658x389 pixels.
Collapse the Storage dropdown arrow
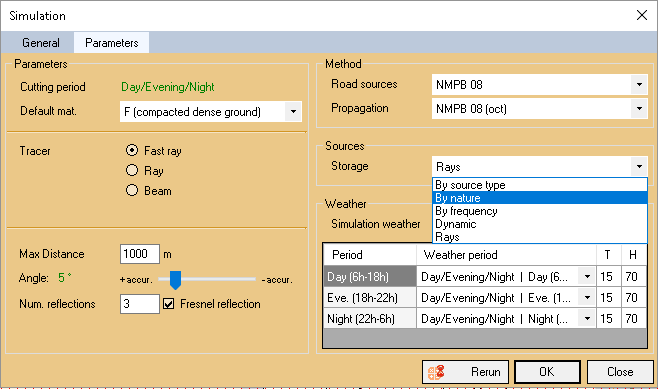(639, 167)
